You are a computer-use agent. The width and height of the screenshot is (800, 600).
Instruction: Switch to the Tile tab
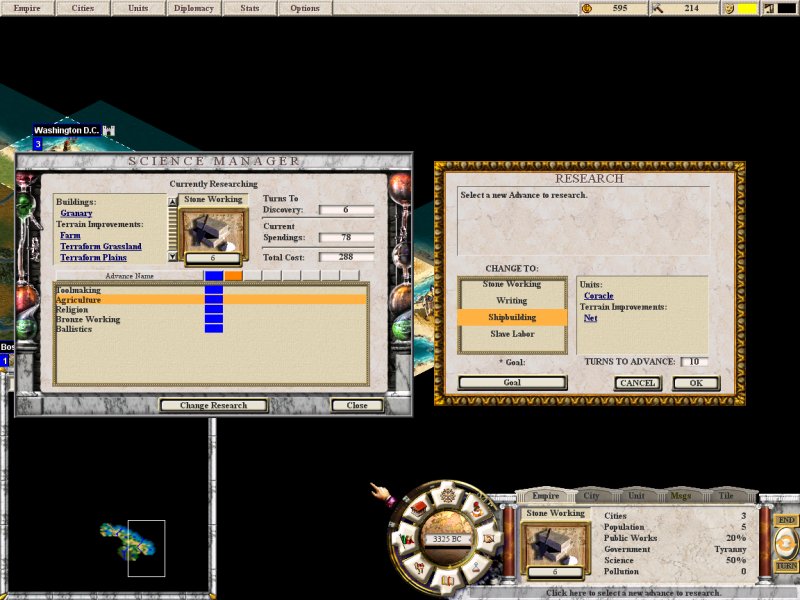tap(726, 495)
